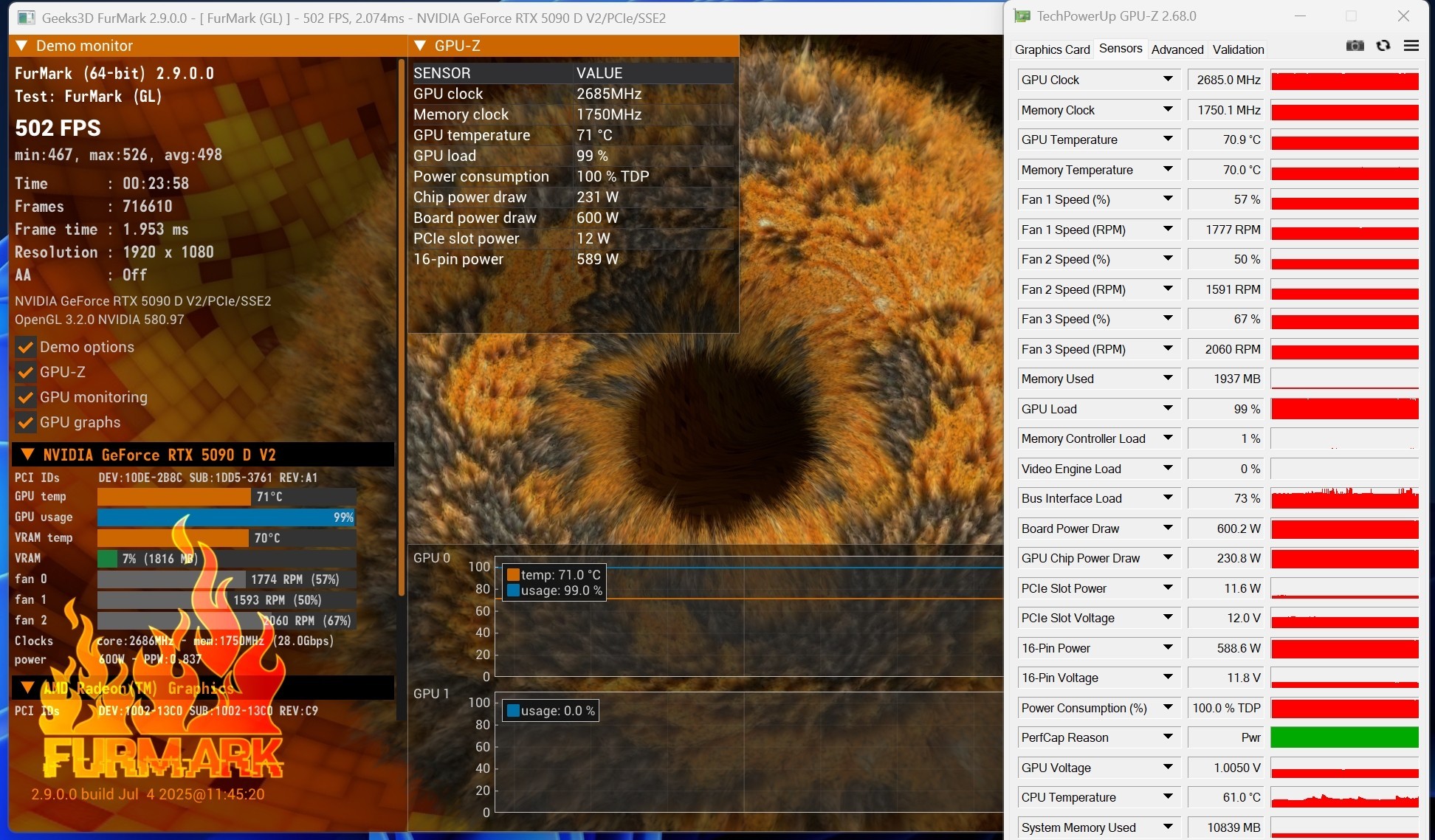Select the Validation tab

[x=1239, y=49]
